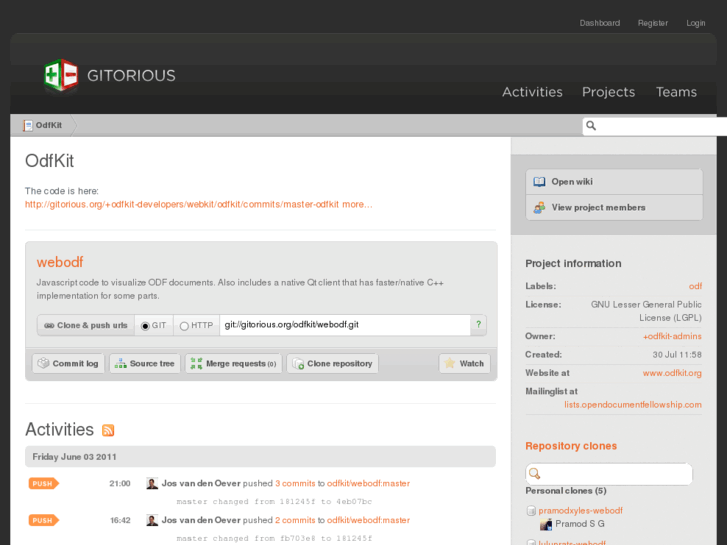Click Pramod S G's avatar thumbnail
The height and width of the screenshot is (545, 727).
546,525
